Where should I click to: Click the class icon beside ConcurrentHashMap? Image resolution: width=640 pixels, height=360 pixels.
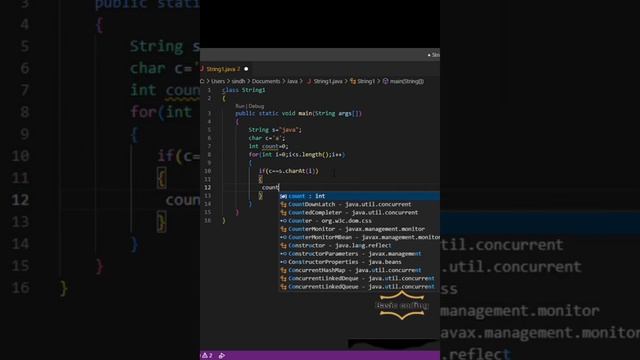(283, 270)
